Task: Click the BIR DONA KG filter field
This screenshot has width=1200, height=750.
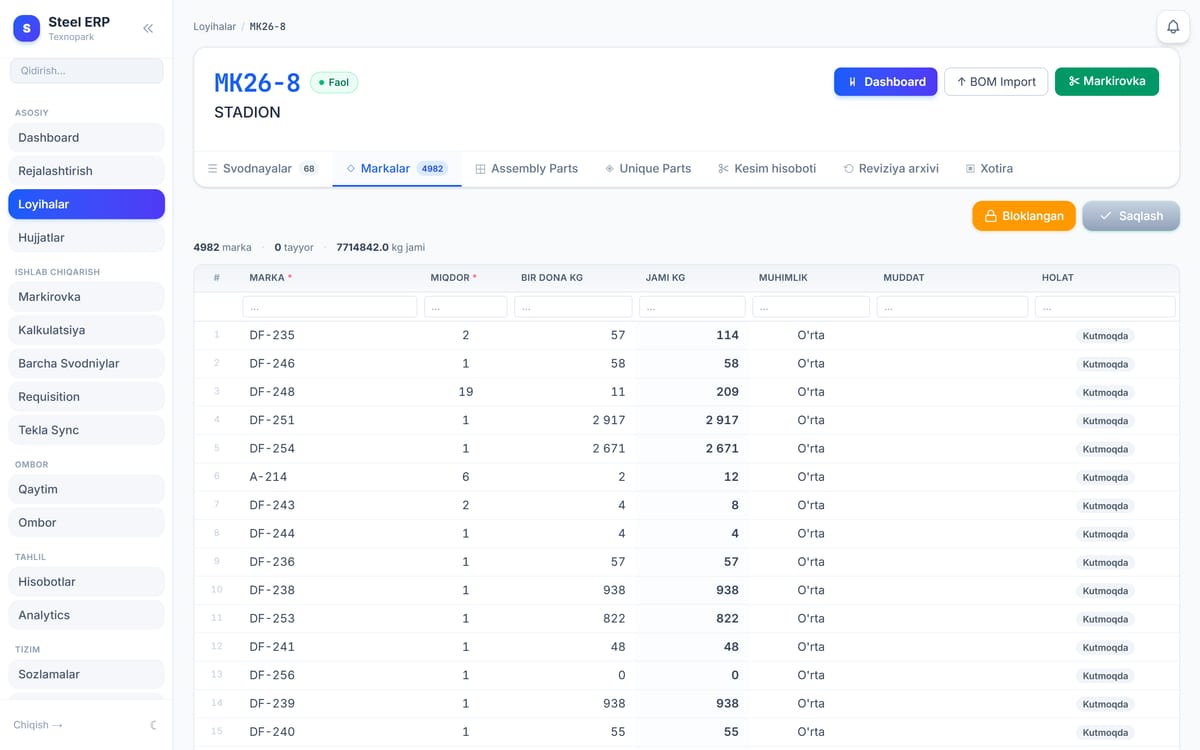Action: coord(573,307)
